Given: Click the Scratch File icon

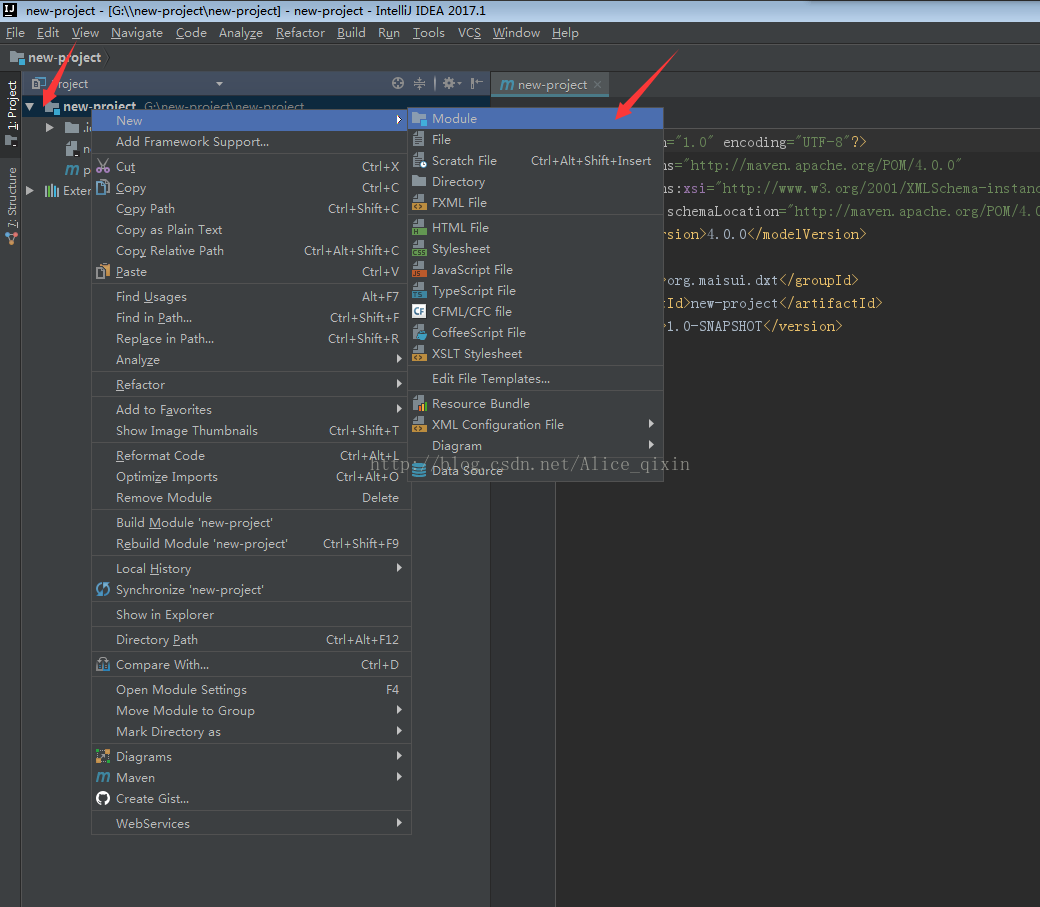Looking at the screenshot, I should (419, 160).
